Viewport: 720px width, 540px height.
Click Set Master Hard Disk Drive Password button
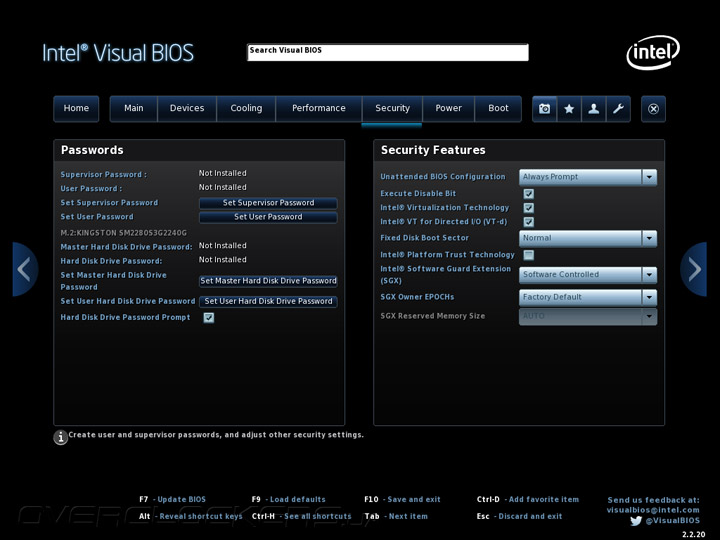[x=268, y=281]
